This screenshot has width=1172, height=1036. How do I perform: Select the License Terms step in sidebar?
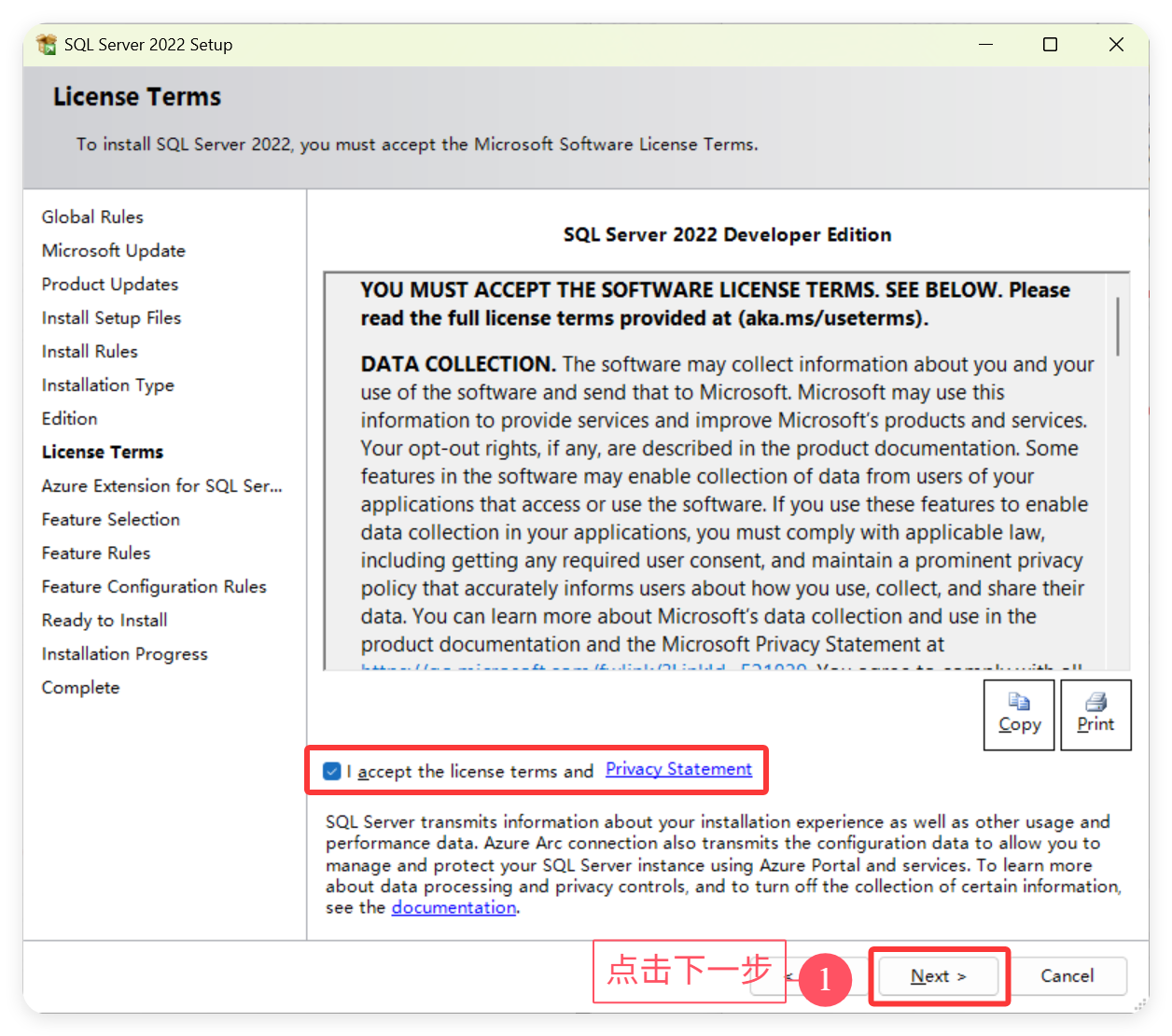103,452
